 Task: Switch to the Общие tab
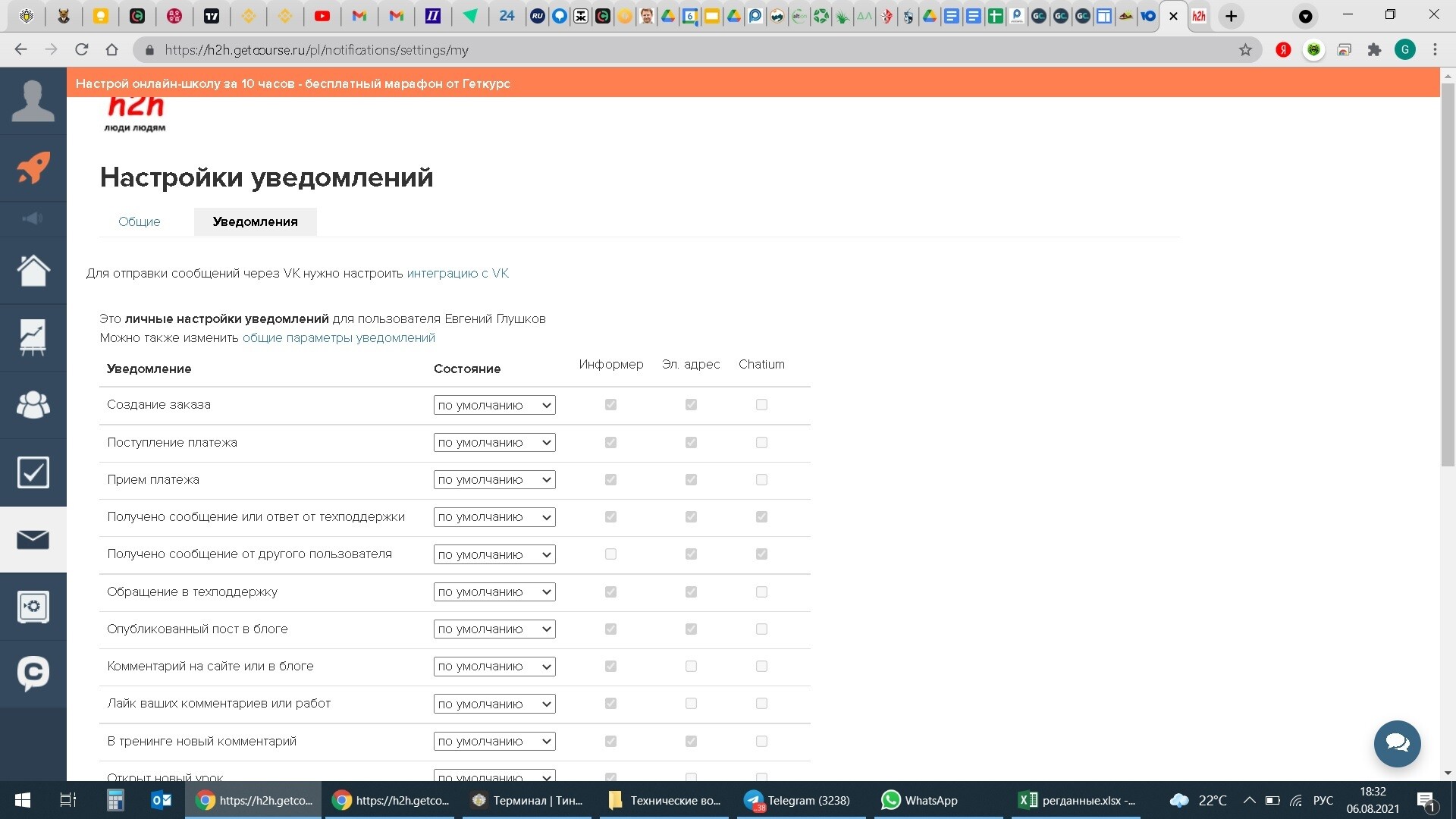140,221
